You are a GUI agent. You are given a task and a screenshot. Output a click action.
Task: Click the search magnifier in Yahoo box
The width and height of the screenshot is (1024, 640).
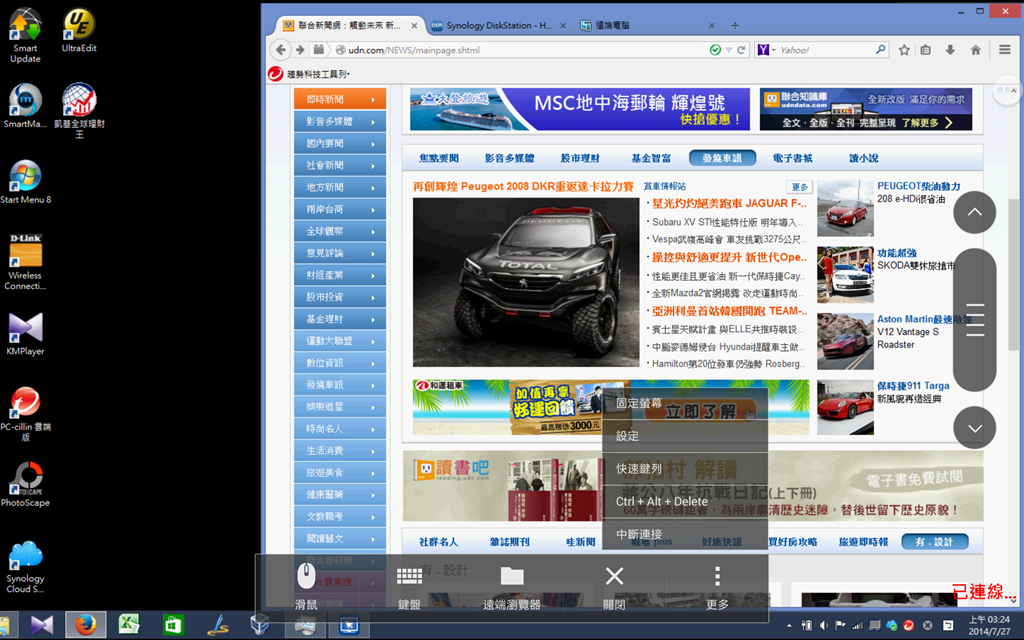[x=880, y=50]
